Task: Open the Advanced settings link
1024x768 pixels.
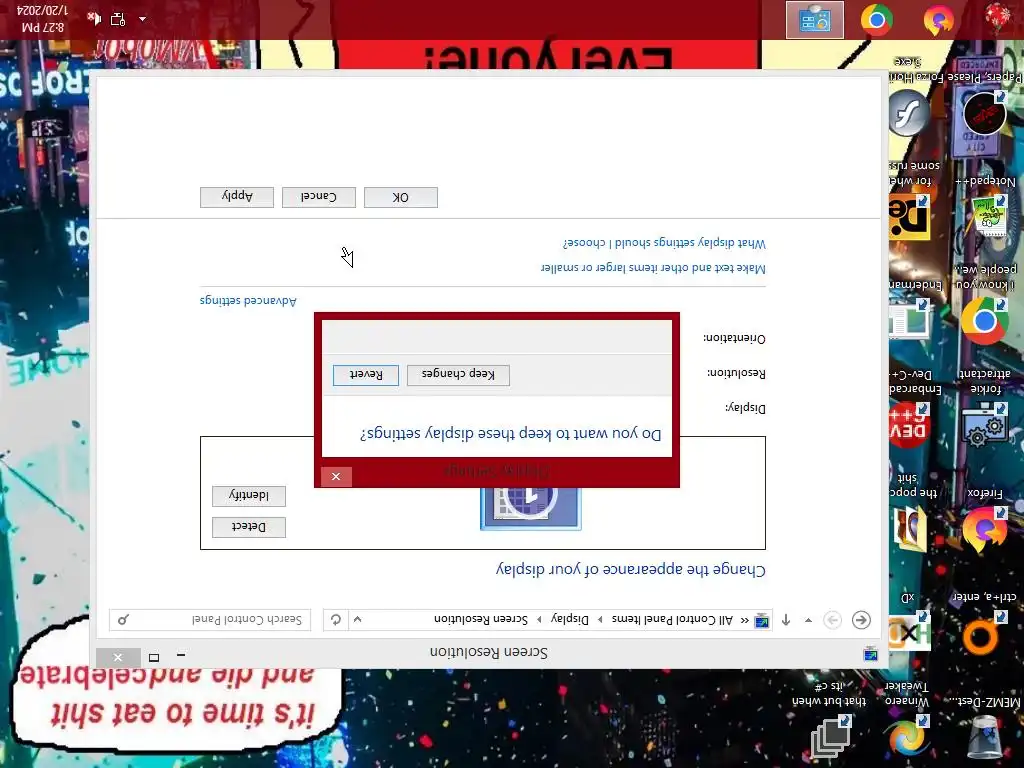Action: pyautogui.click(x=248, y=301)
